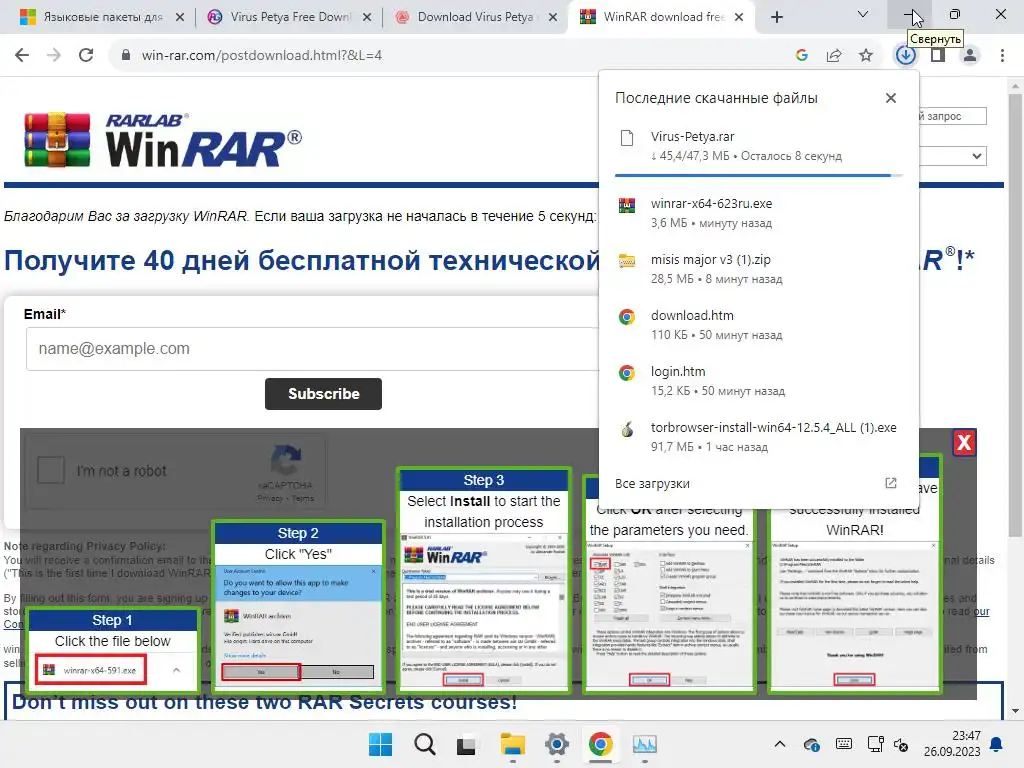
Task: Reload the current page
Action: pyautogui.click(x=86, y=56)
